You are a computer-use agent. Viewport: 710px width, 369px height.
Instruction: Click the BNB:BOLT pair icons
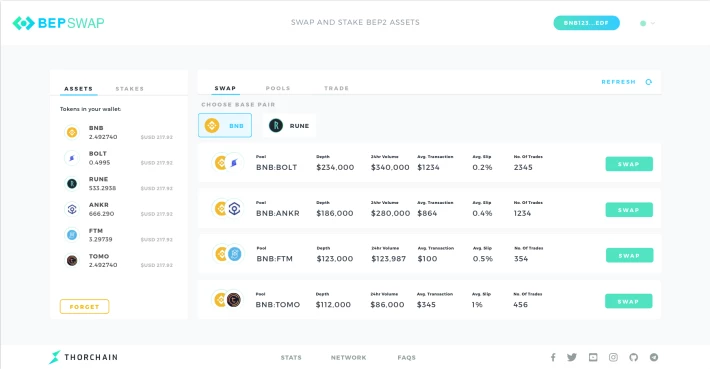pyautogui.click(x=227, y=163)
